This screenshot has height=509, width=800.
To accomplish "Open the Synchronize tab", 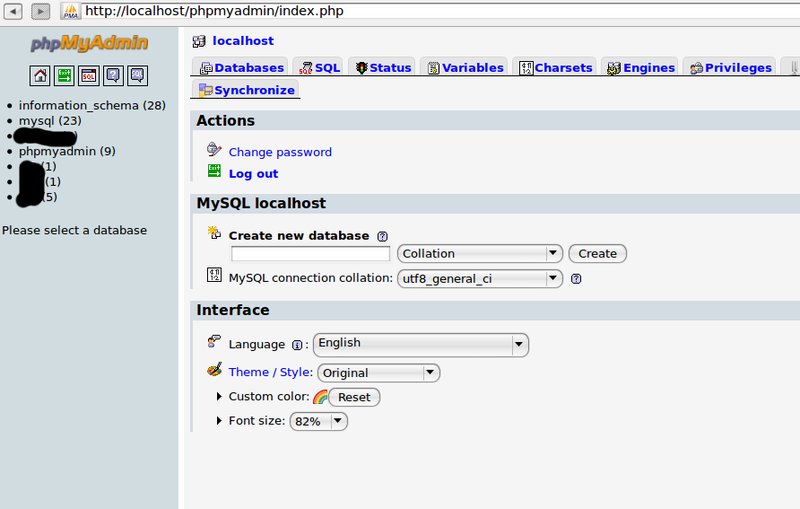I will click(247, 90).
